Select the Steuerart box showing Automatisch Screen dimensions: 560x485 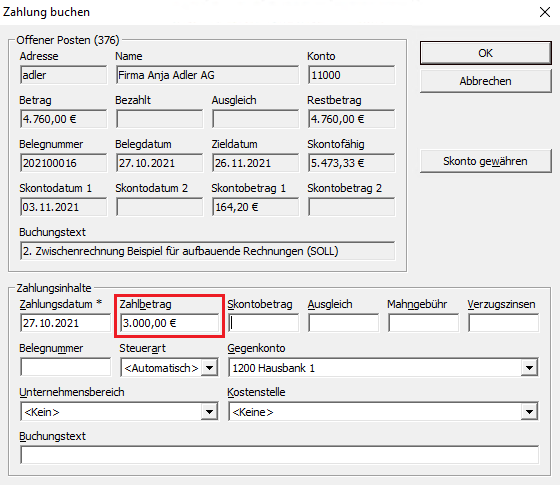pyautogui.click(x=169, y=368)
